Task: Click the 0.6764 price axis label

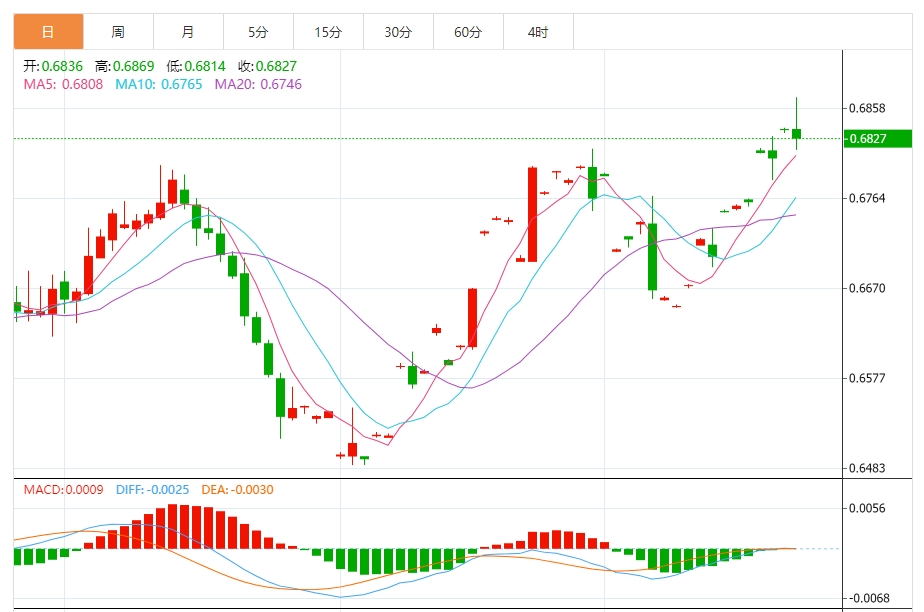Action: pyautogui.click(x=867, y=198)
